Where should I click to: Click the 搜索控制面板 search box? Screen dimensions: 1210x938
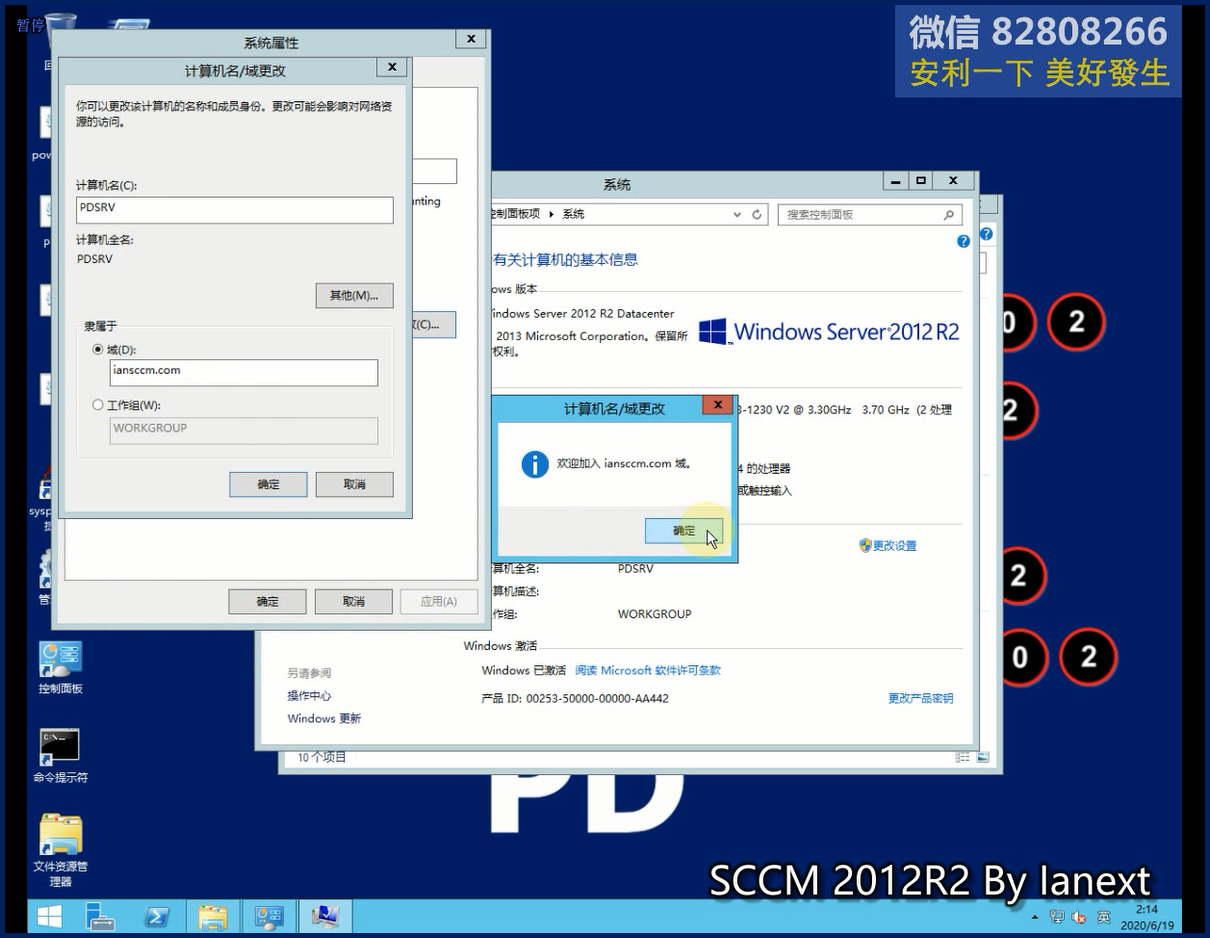click(x=870, y=215)
